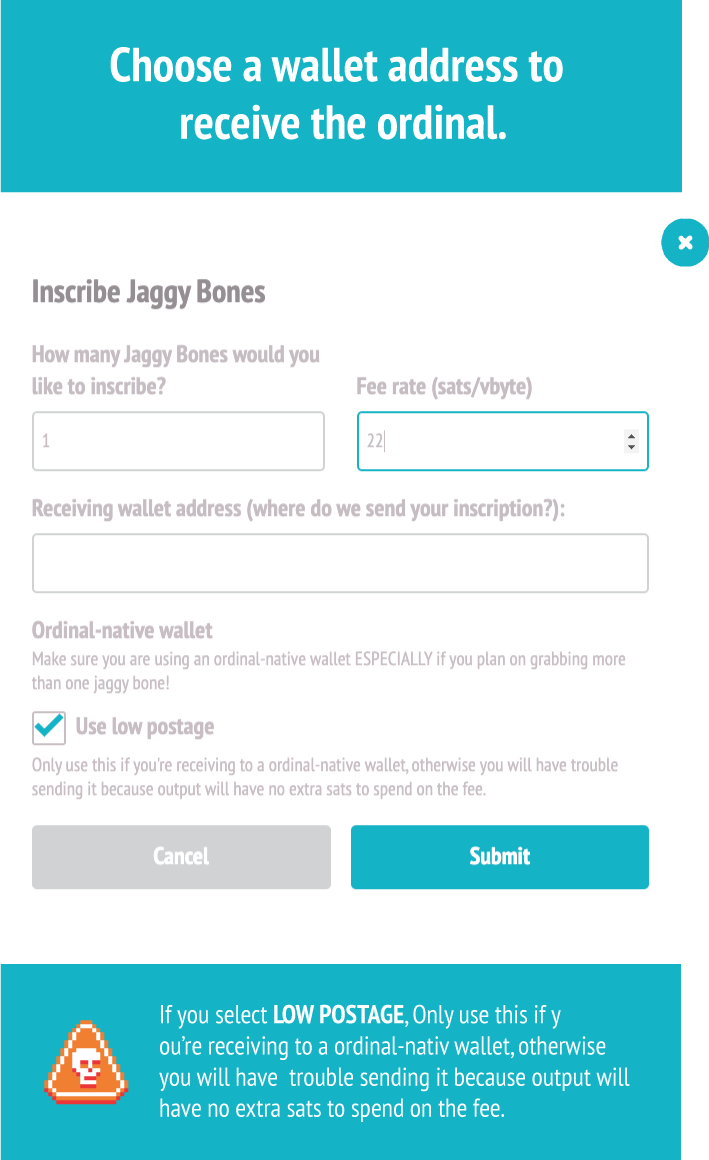Dismiss the modal using its close icon
Image resolution: width=709 pixels, height=1160 pixels.
point(685,242)
